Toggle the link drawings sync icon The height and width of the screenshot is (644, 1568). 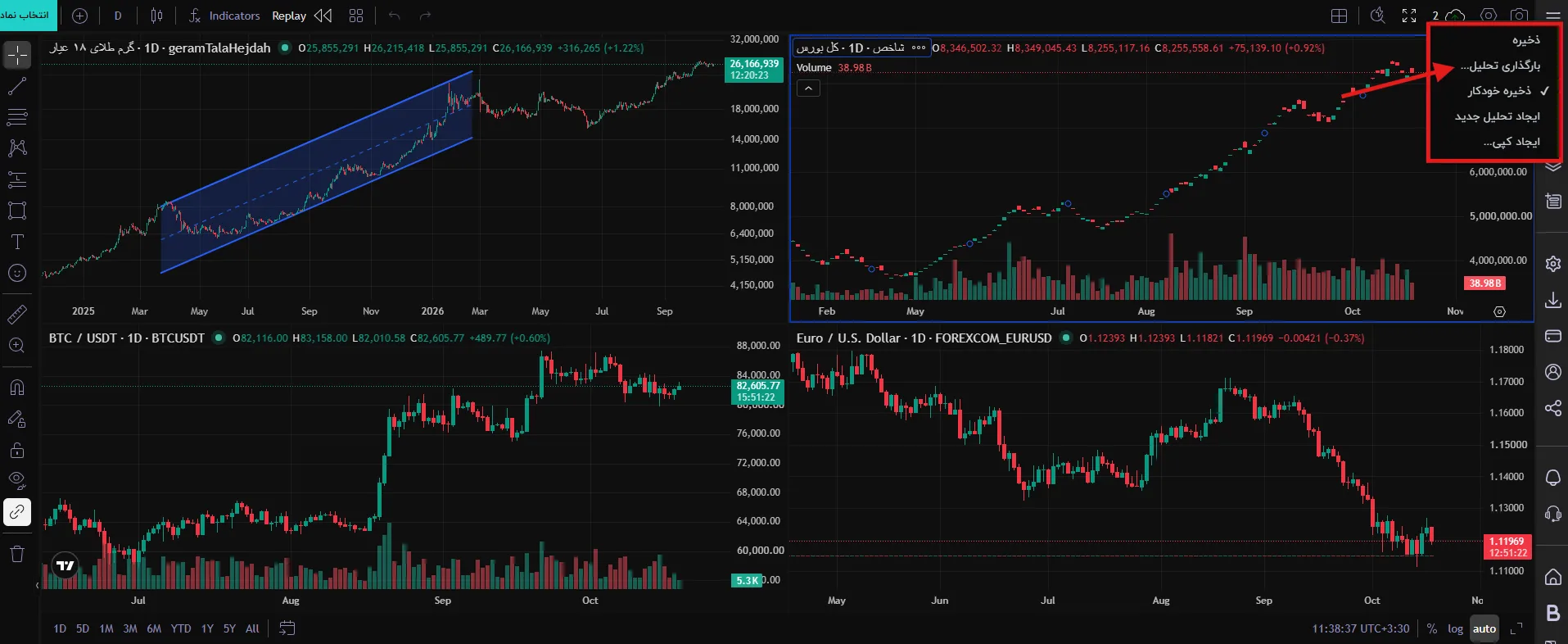[17, 512]
